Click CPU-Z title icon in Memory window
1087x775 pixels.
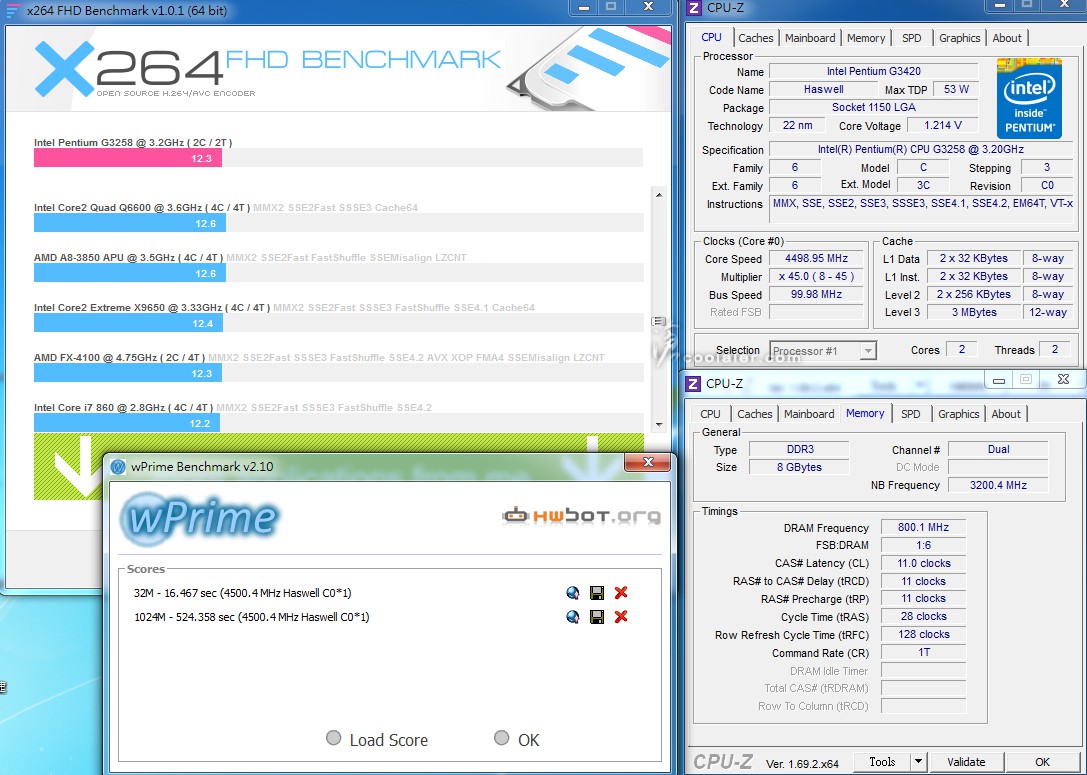pyautogui.click(x=693, y=383)
